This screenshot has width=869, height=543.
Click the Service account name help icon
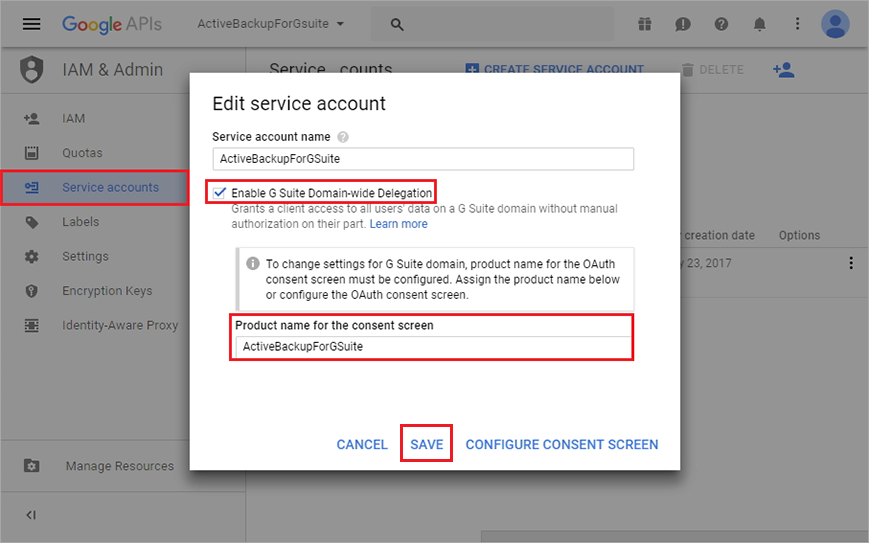tap(343, 137)
